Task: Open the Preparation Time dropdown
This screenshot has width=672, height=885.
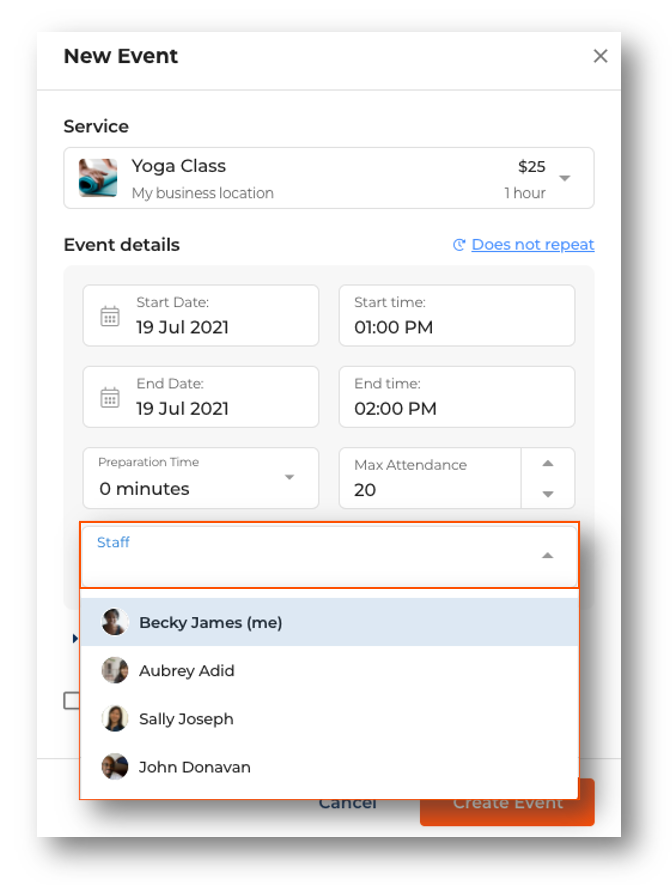Action: [289, 477]
